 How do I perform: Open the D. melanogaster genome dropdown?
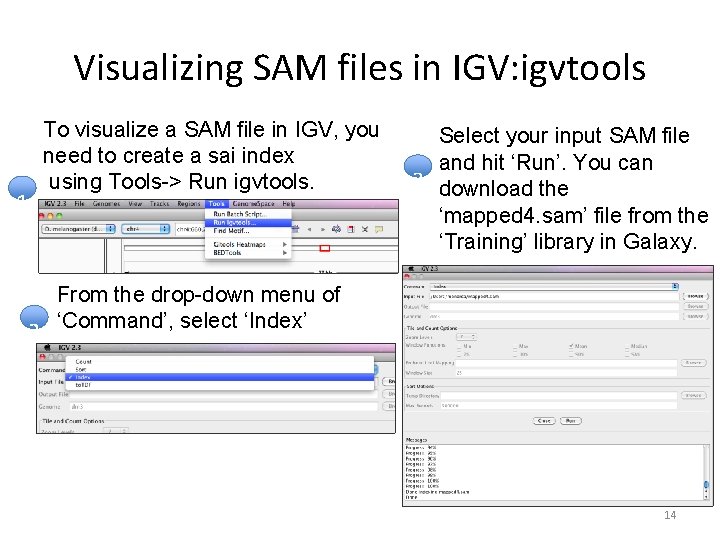tap(78, 229)
